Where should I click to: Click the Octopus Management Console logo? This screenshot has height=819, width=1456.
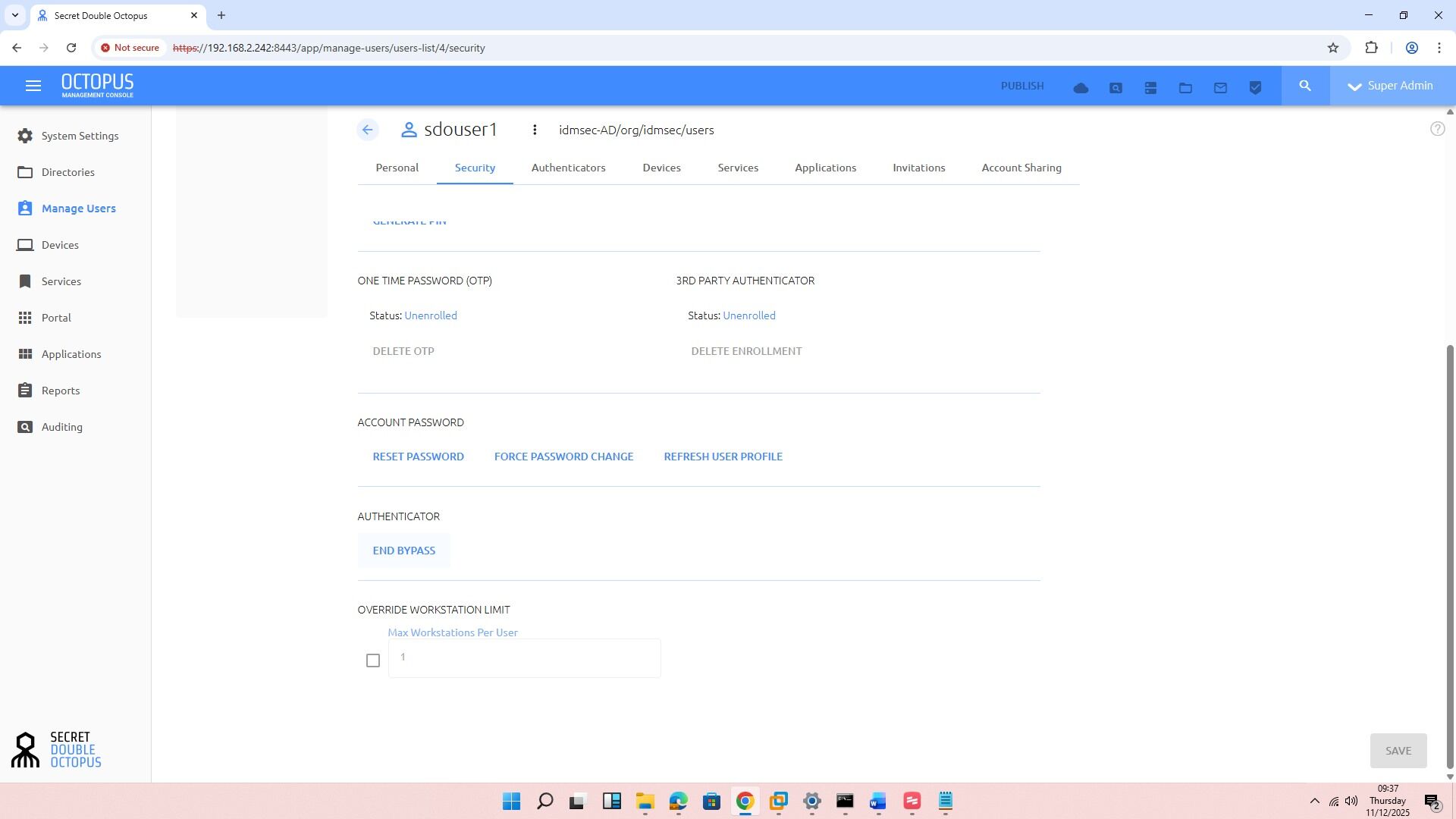[97, 86]
